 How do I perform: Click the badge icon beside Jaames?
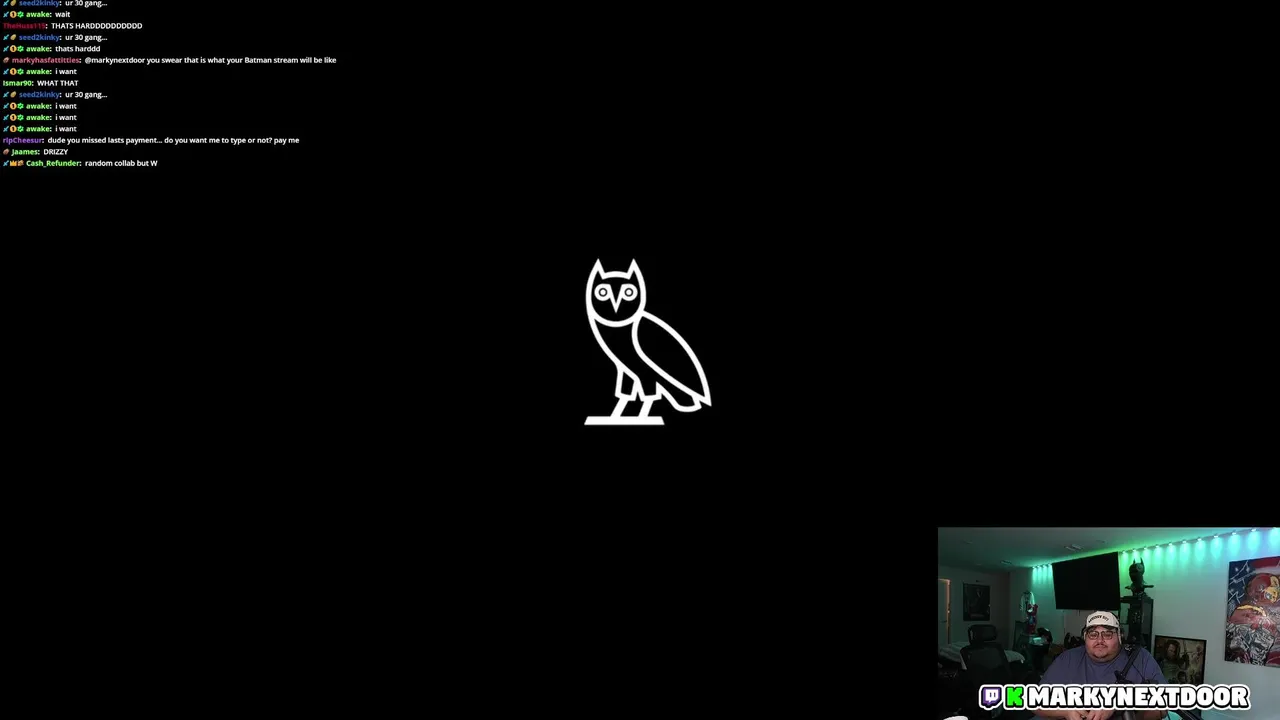(6, 152)
